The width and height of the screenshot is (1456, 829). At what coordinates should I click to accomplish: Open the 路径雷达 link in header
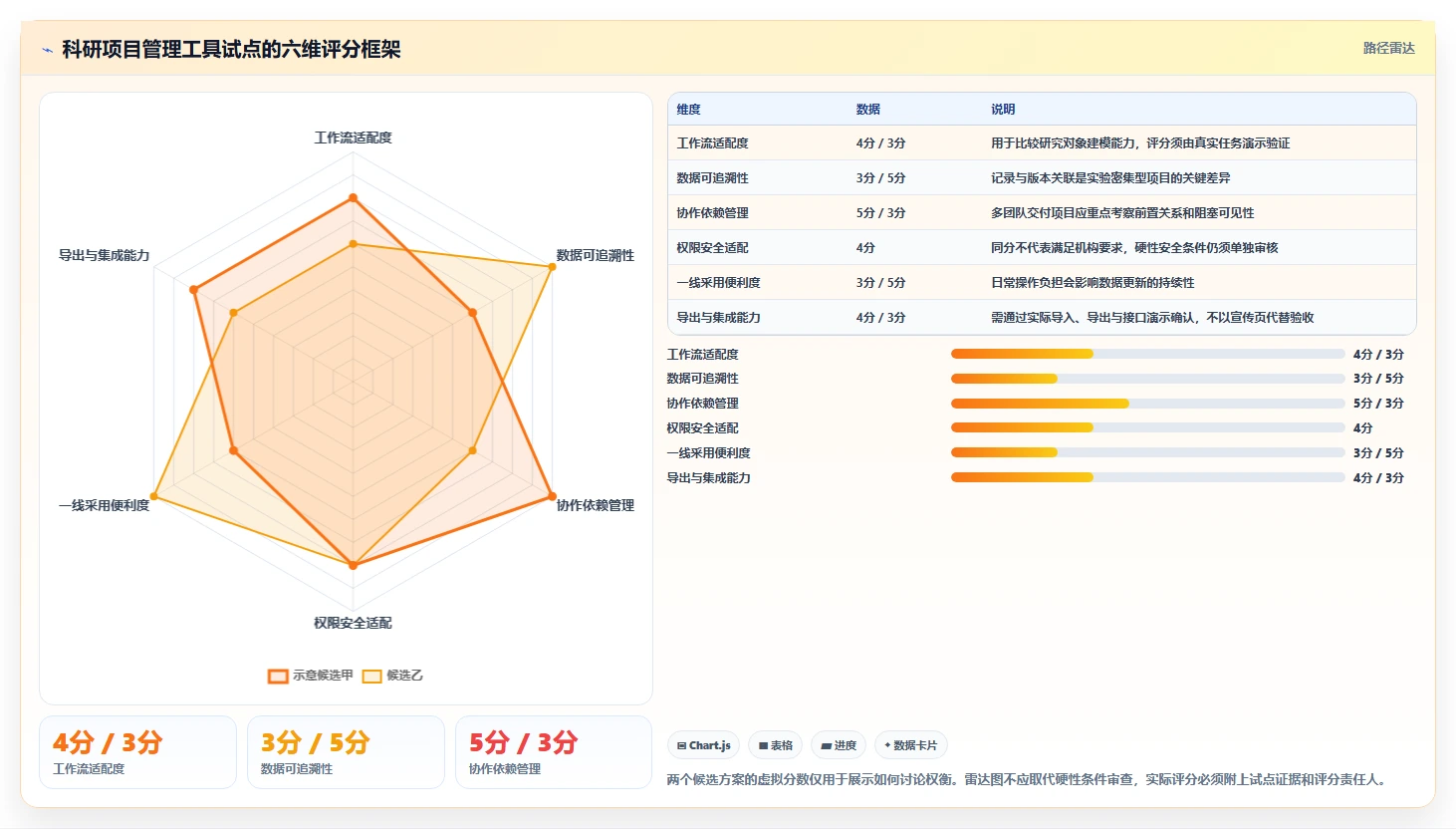click(x=1388, y=48)
